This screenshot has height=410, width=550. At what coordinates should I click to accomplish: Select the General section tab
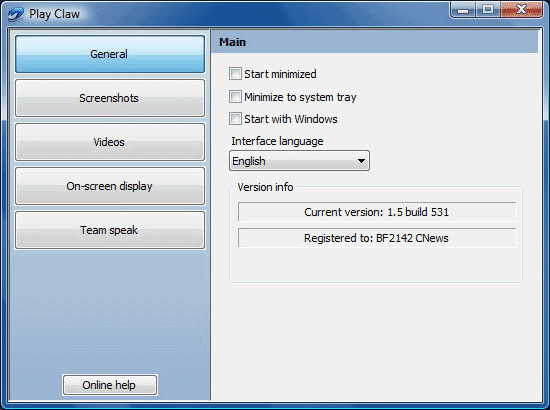point(110,54)
